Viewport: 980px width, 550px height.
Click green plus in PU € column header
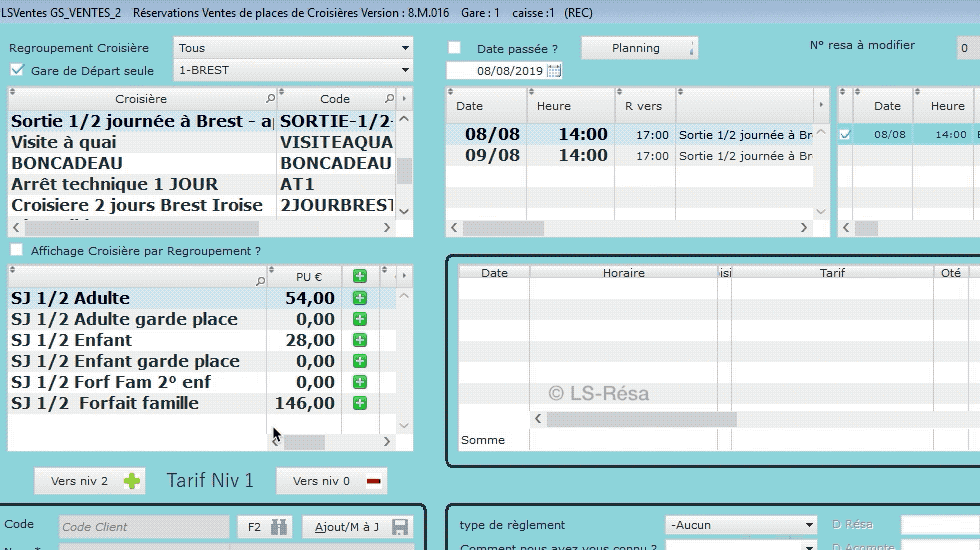360,277
